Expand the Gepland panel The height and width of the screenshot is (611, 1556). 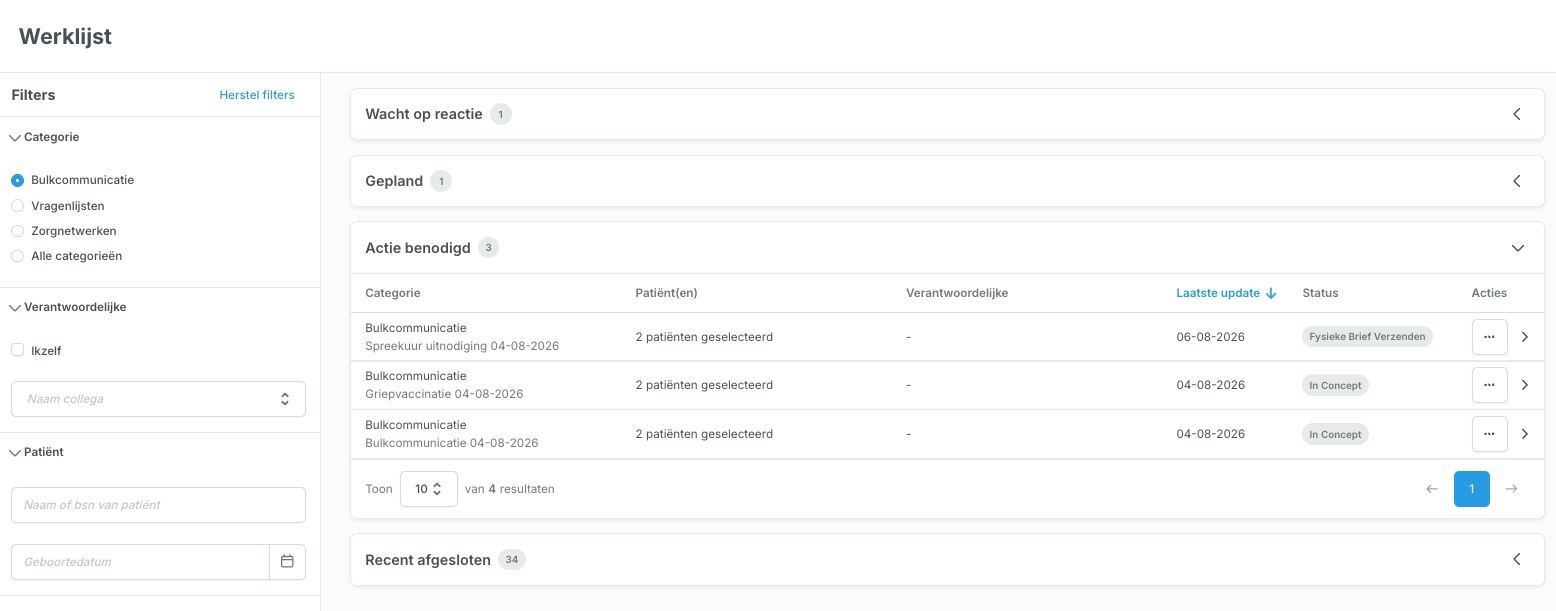pyautogui.click(x=1517, y=181)
